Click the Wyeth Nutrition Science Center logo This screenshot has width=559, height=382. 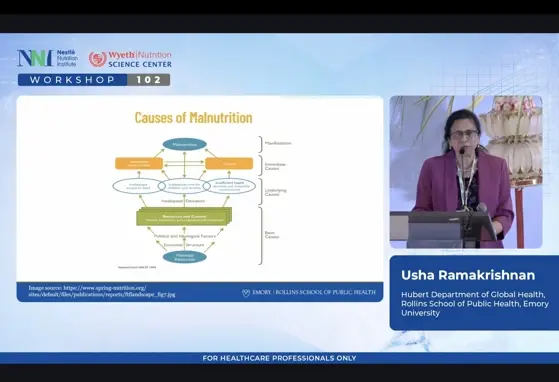click(x=130, y=59)
